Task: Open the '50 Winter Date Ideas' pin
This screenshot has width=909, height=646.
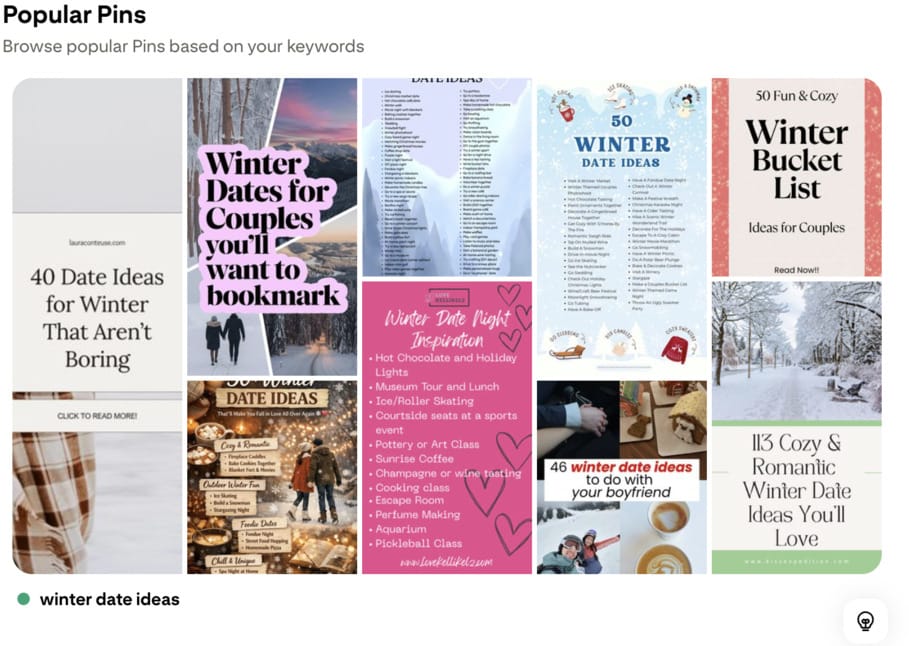Action: [x=621, y=227]
